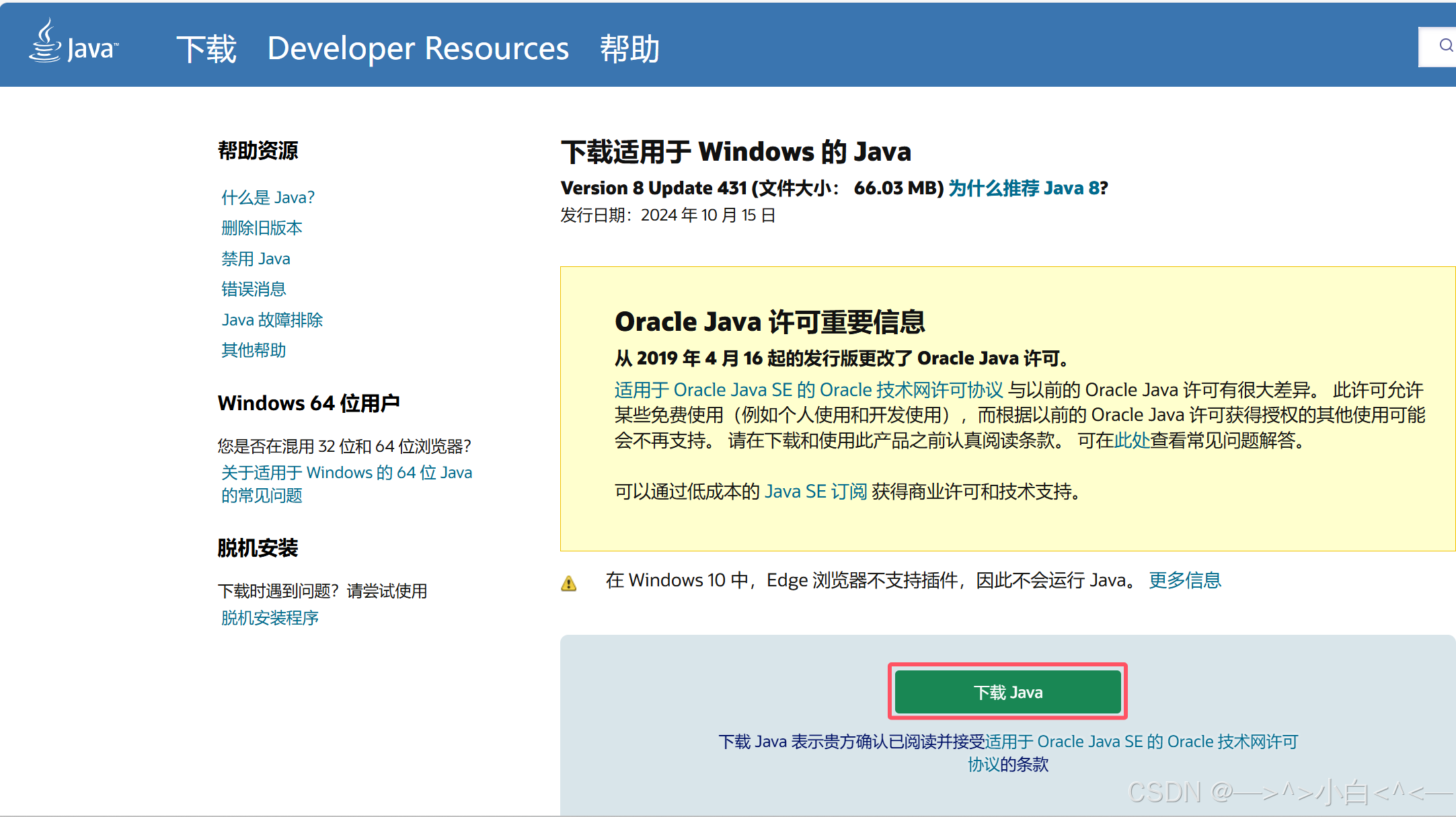
Task: Open the 下载 menu item
Action: tap(206, 48)
